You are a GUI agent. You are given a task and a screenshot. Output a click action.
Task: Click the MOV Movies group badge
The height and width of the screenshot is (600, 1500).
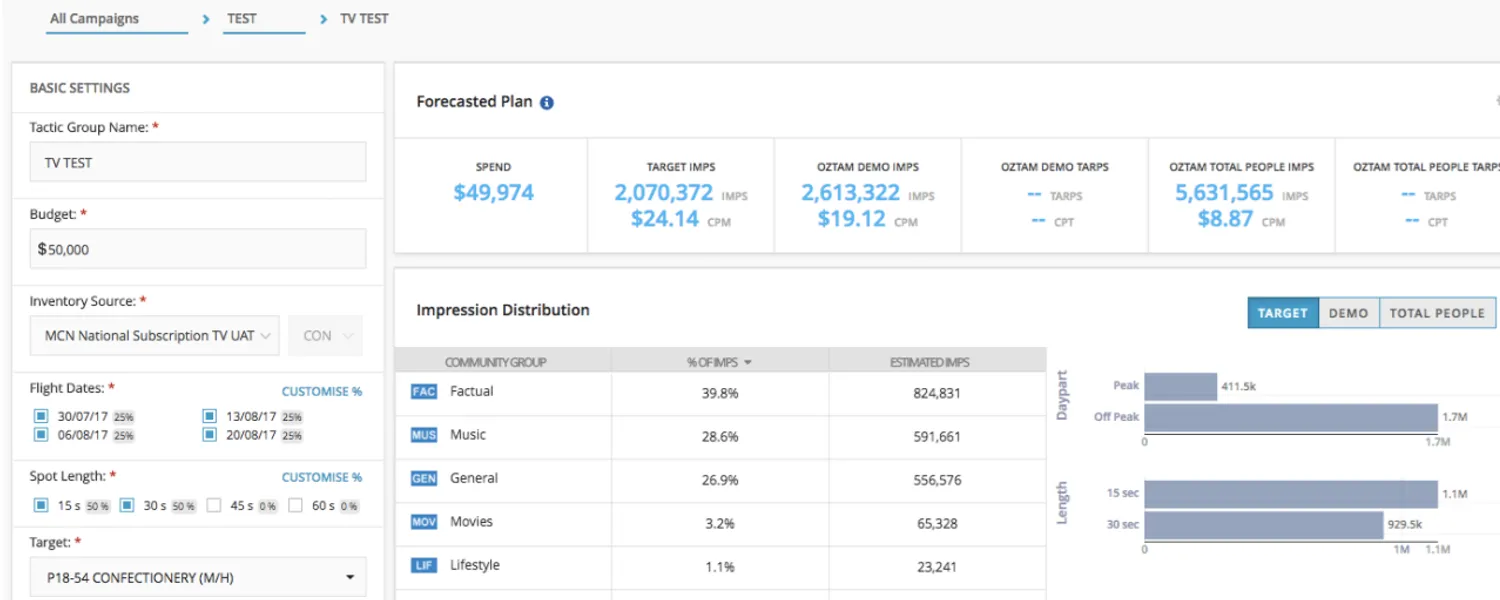[x=424, y=522]
